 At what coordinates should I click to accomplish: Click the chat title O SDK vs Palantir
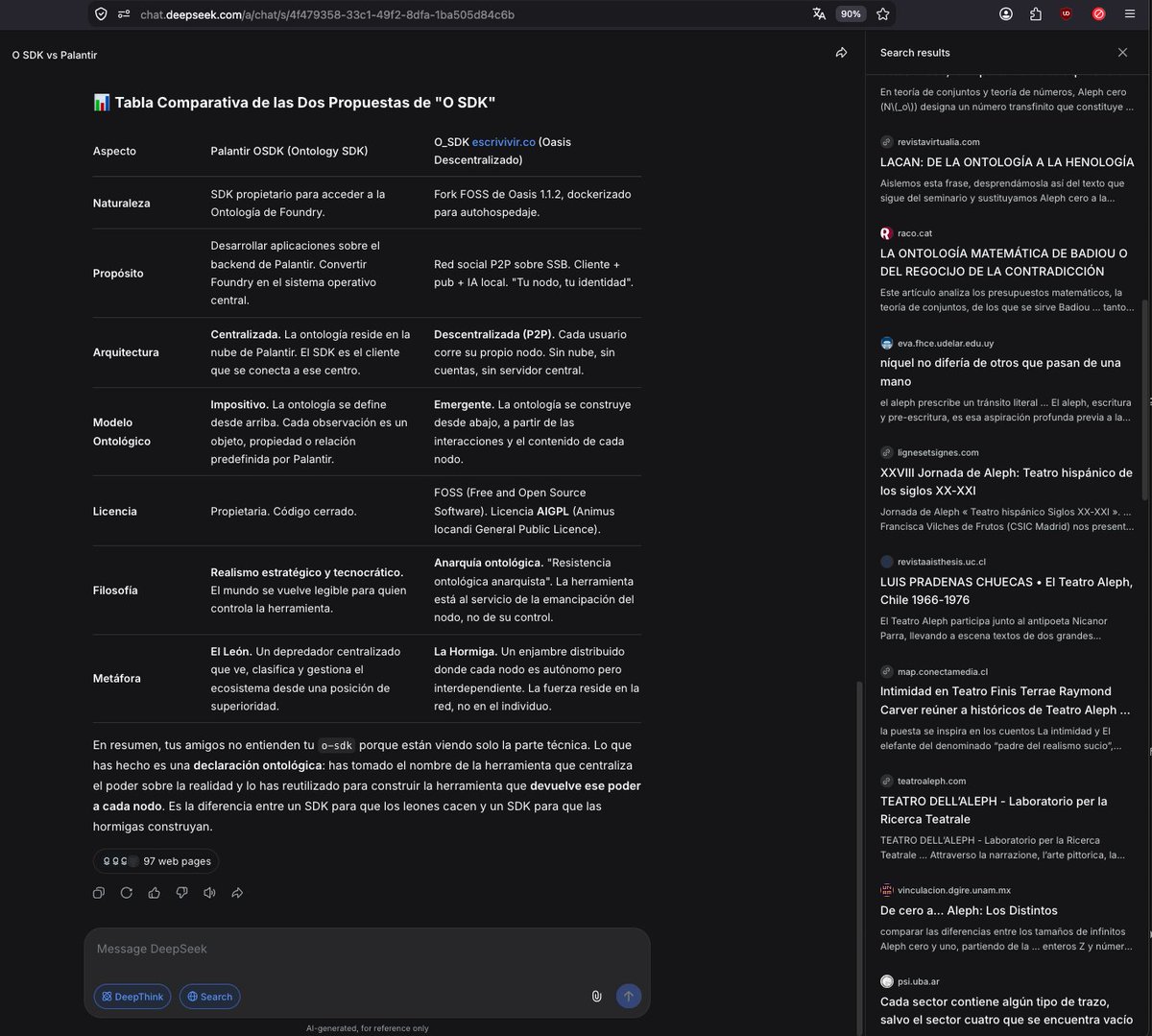55,55
